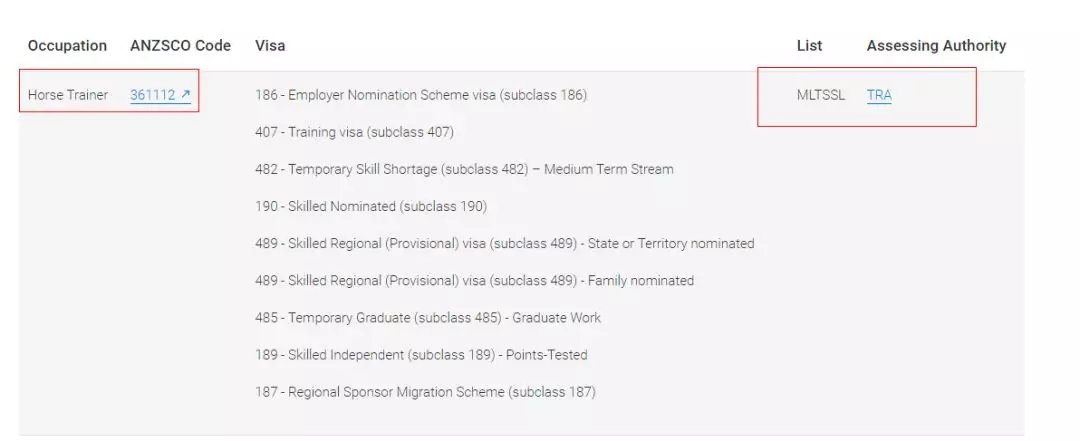The height and width of the screenshot is (441, 1080).
Task: Click the MLTSSL list entry
Action: coord(821,95)
